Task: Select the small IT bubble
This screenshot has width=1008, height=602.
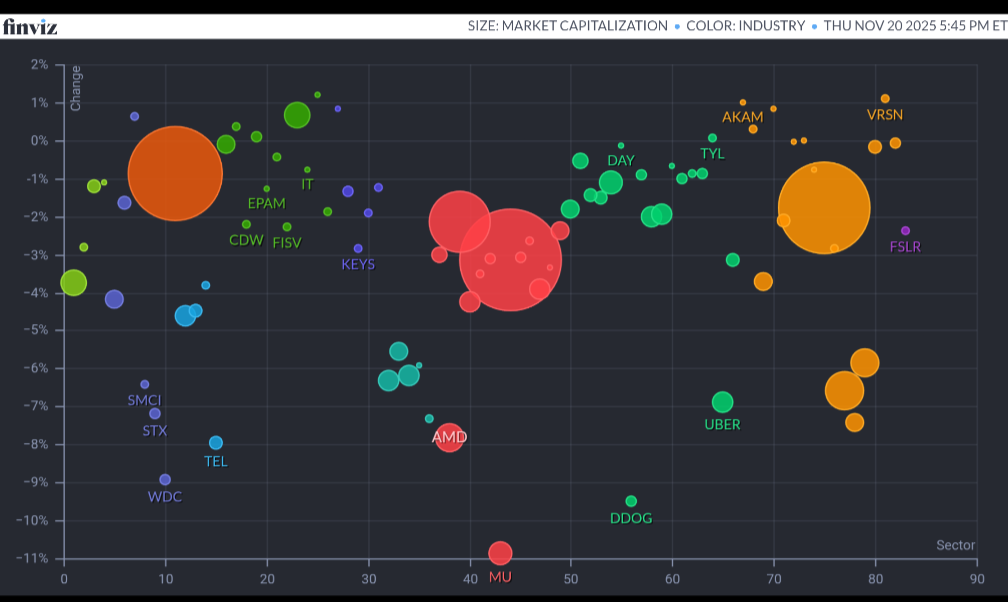Action: click(x=307, y=170)
